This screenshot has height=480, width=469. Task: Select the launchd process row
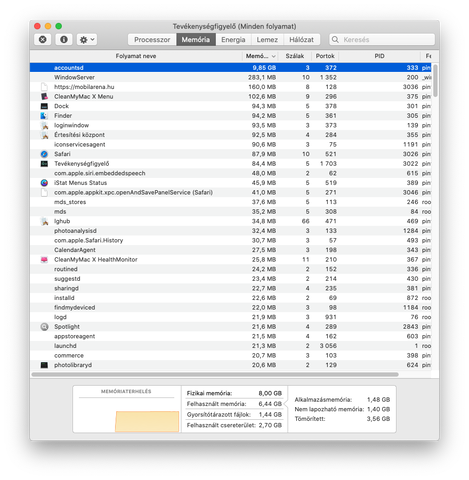[231, 346]
